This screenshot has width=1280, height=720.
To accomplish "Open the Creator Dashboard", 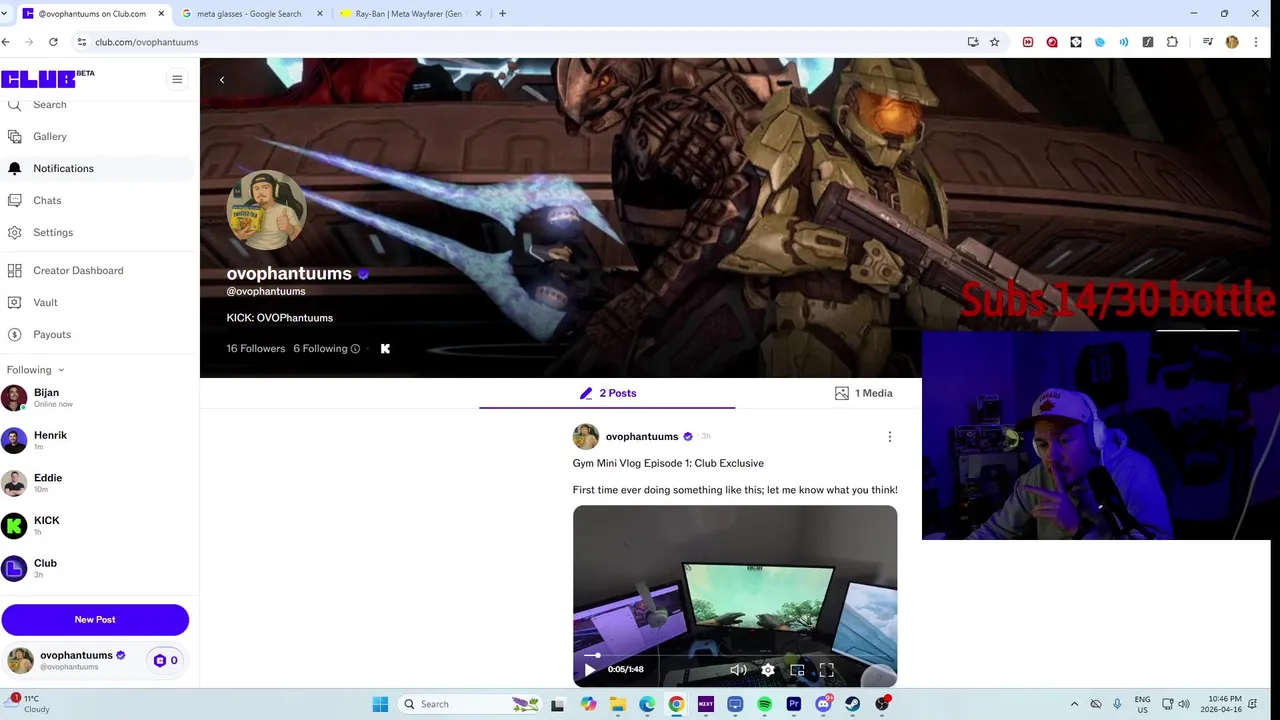I will tap(78, 270).
